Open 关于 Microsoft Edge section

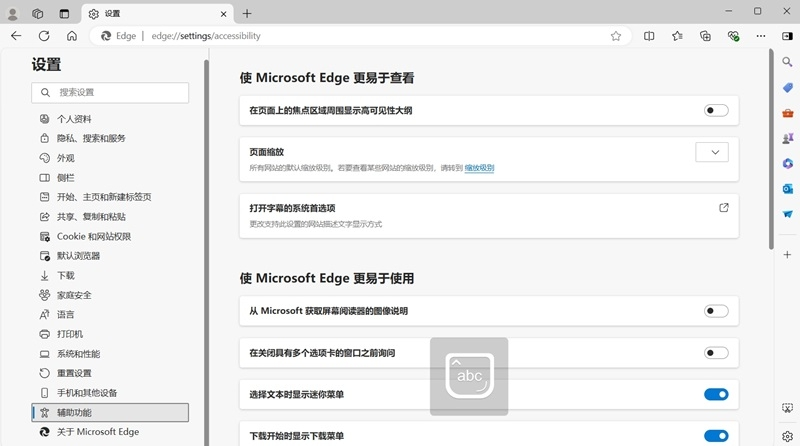[110, 432]
